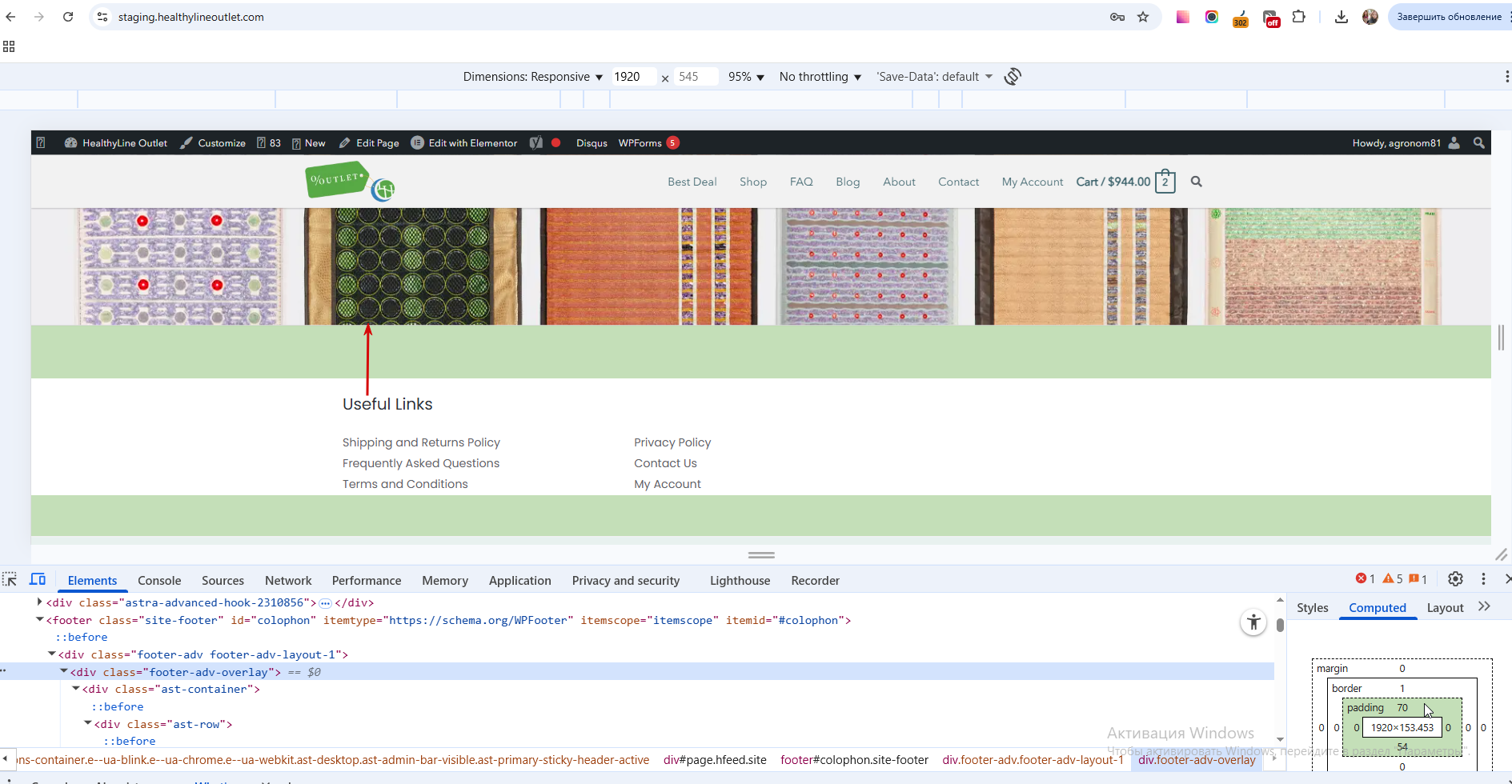Click the green woven mat product thumbnail
This screenshot has width=1512, height=784.
click(x=412, y=266)
